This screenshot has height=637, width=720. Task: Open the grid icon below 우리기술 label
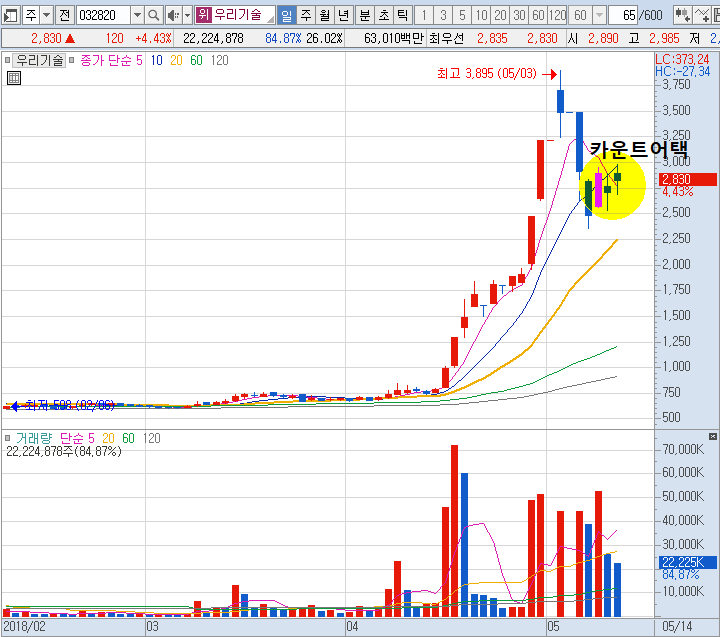[13, 77]
